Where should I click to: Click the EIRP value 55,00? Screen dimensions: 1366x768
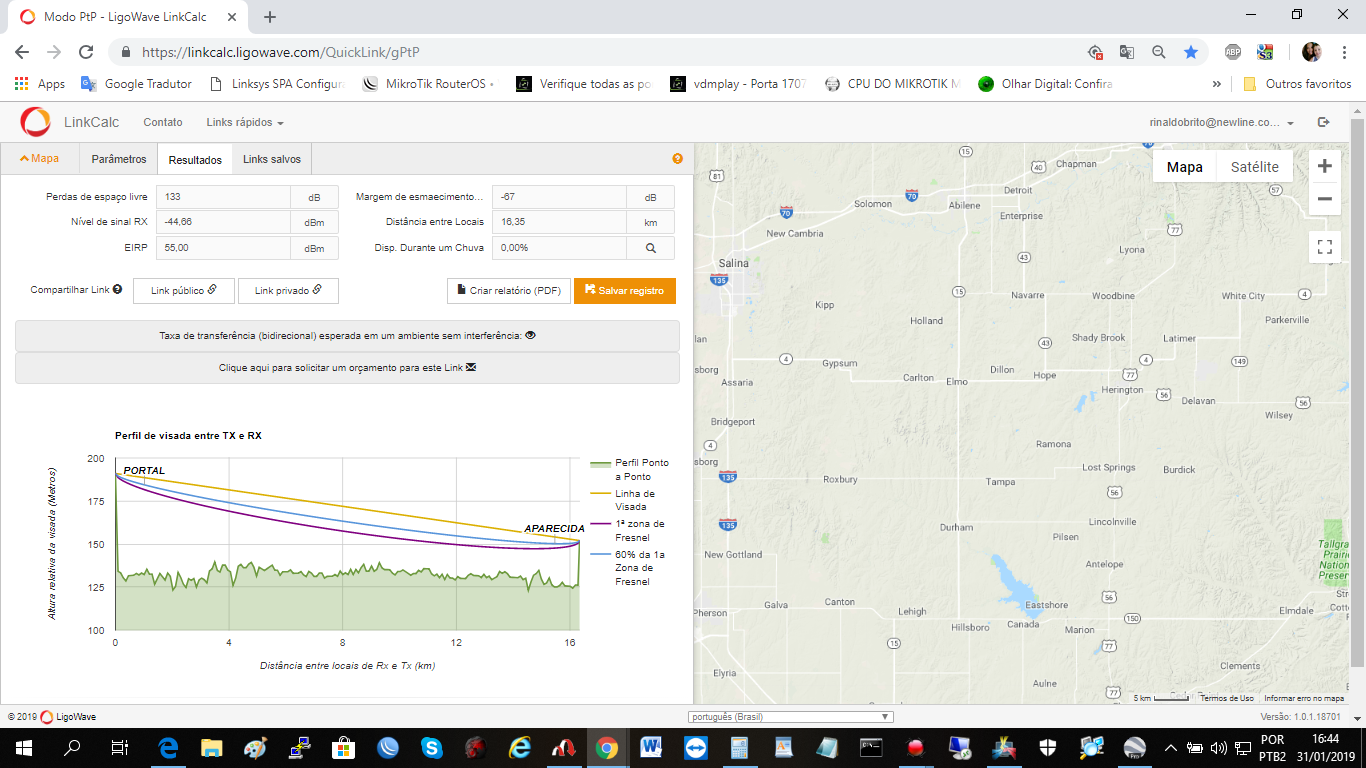224,248
